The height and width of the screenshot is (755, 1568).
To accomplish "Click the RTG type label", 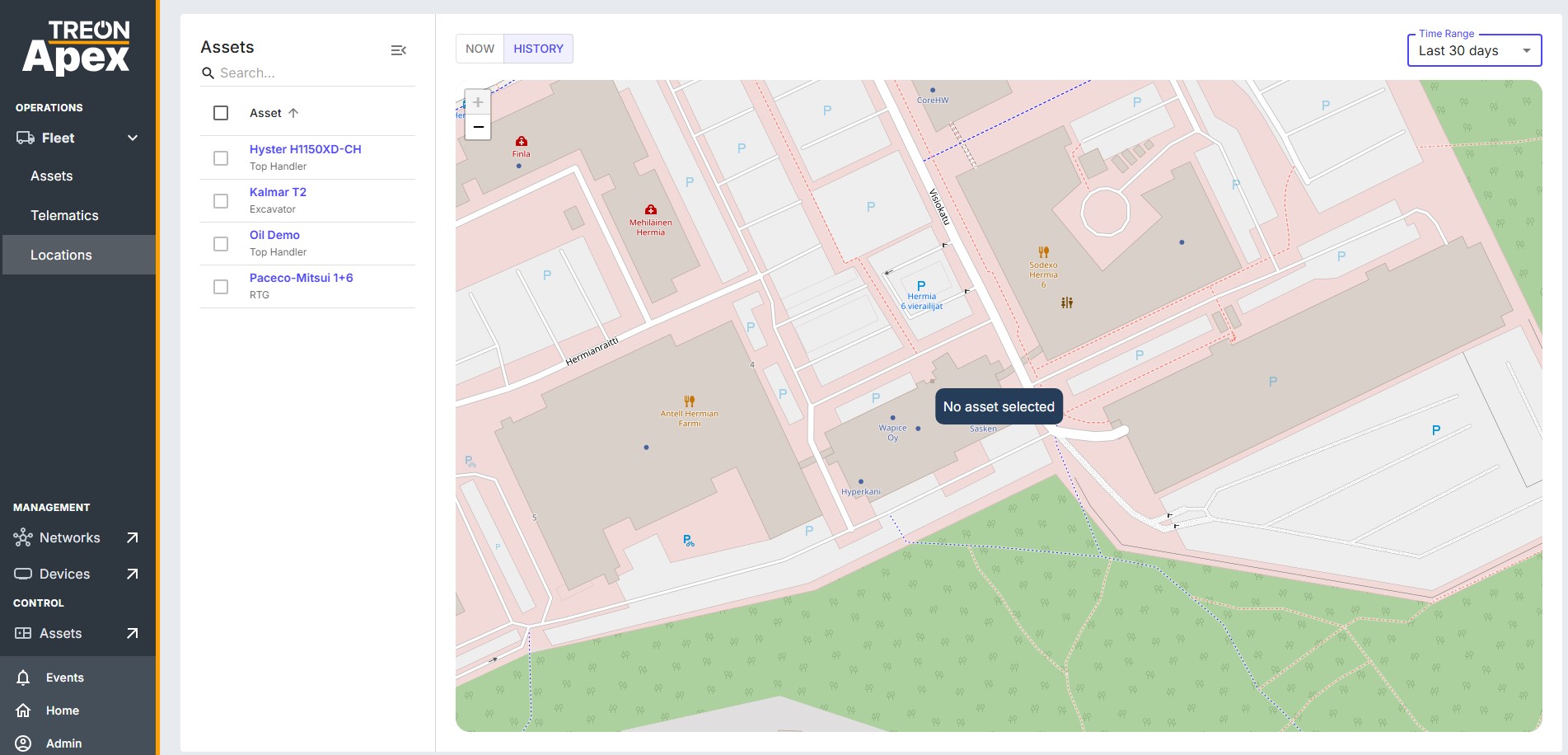I will pyautogui.click(x=260, y=295).
